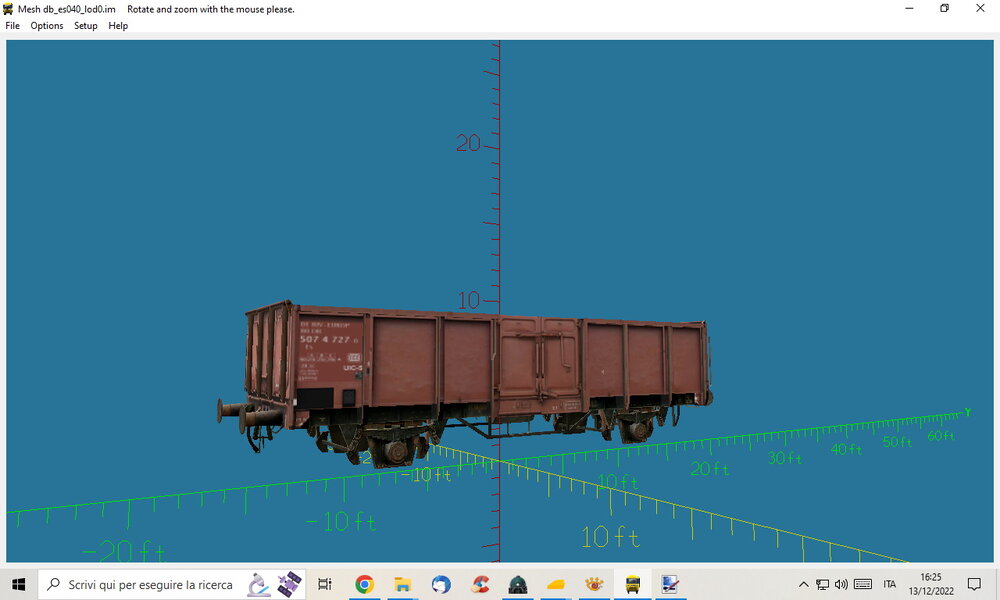Open the network status tray icon

pyautogui.click(x=823, y=584)
